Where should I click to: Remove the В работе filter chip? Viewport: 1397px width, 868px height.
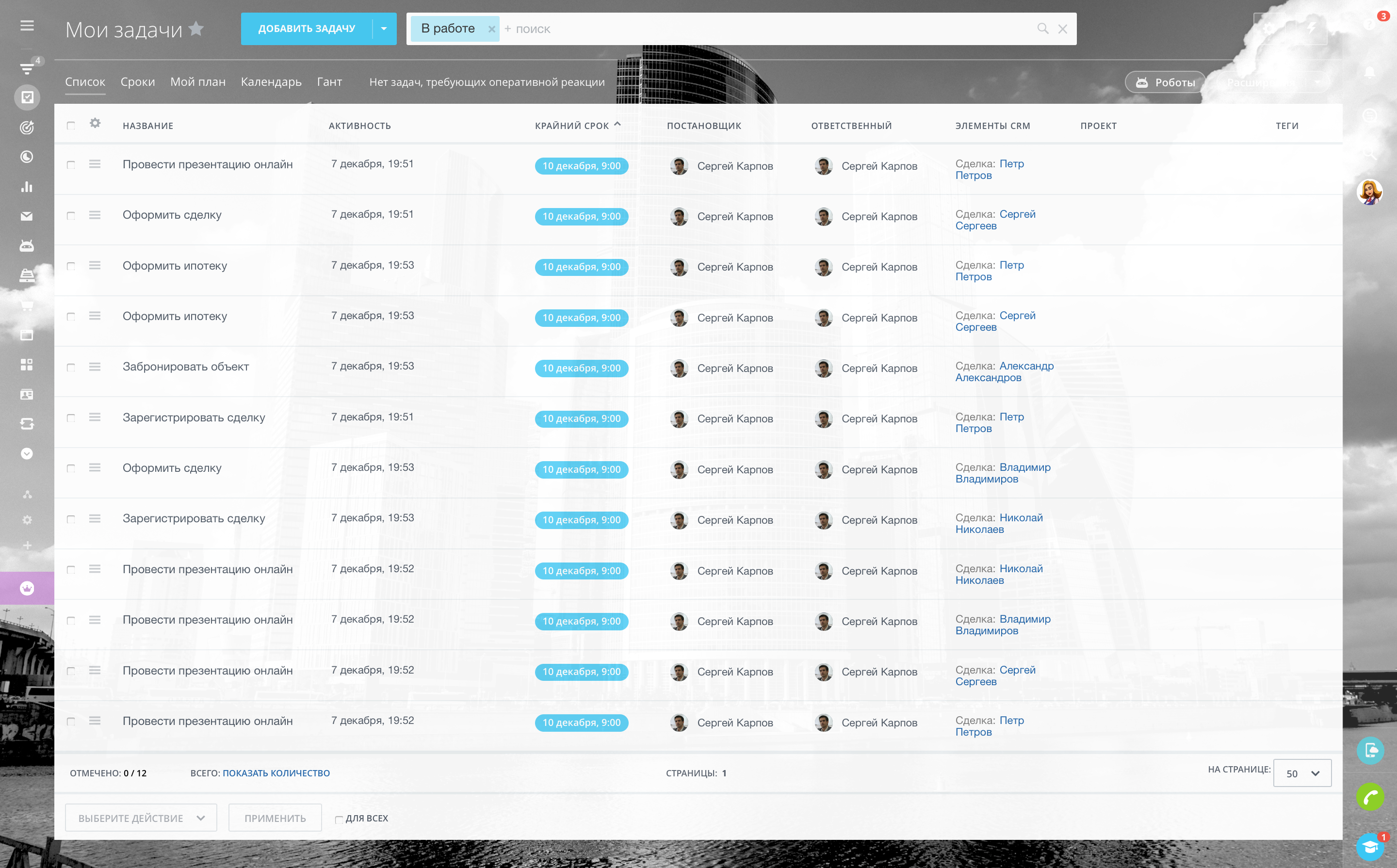coord(491,29)
